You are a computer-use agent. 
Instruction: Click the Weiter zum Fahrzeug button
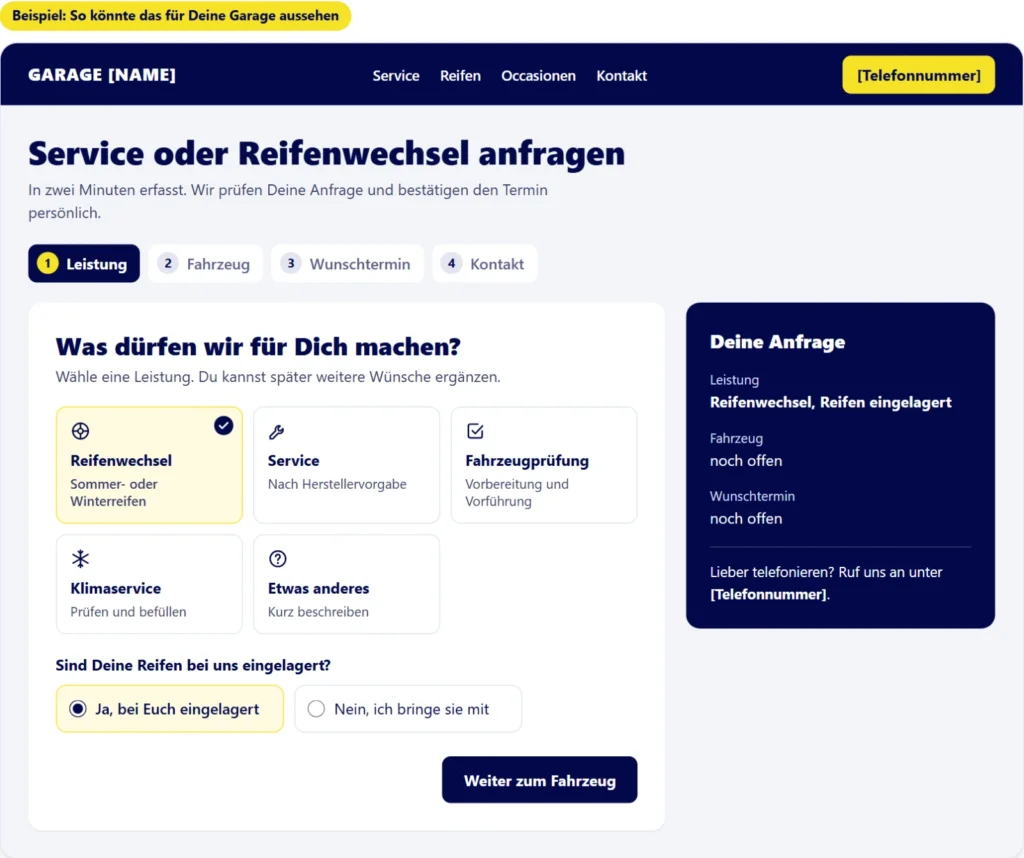[539, 780]
